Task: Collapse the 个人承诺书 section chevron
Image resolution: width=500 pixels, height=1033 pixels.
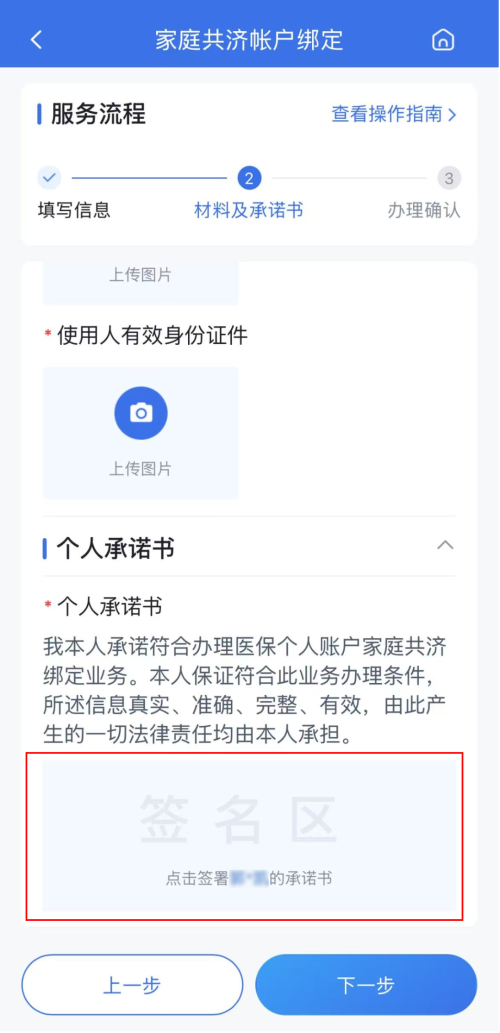Action: coord(446,545)
